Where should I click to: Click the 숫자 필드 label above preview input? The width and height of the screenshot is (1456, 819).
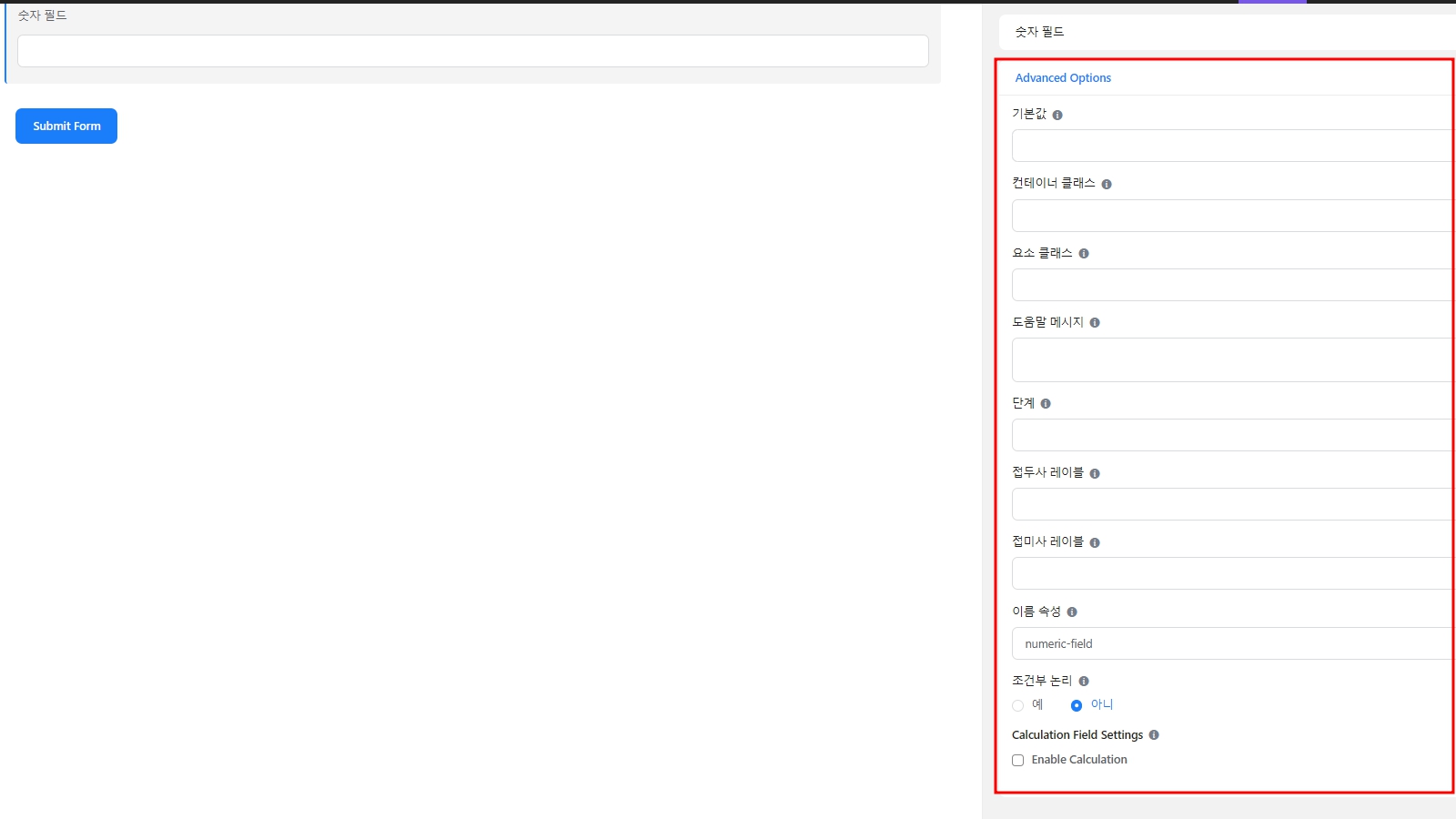(42, 15)
